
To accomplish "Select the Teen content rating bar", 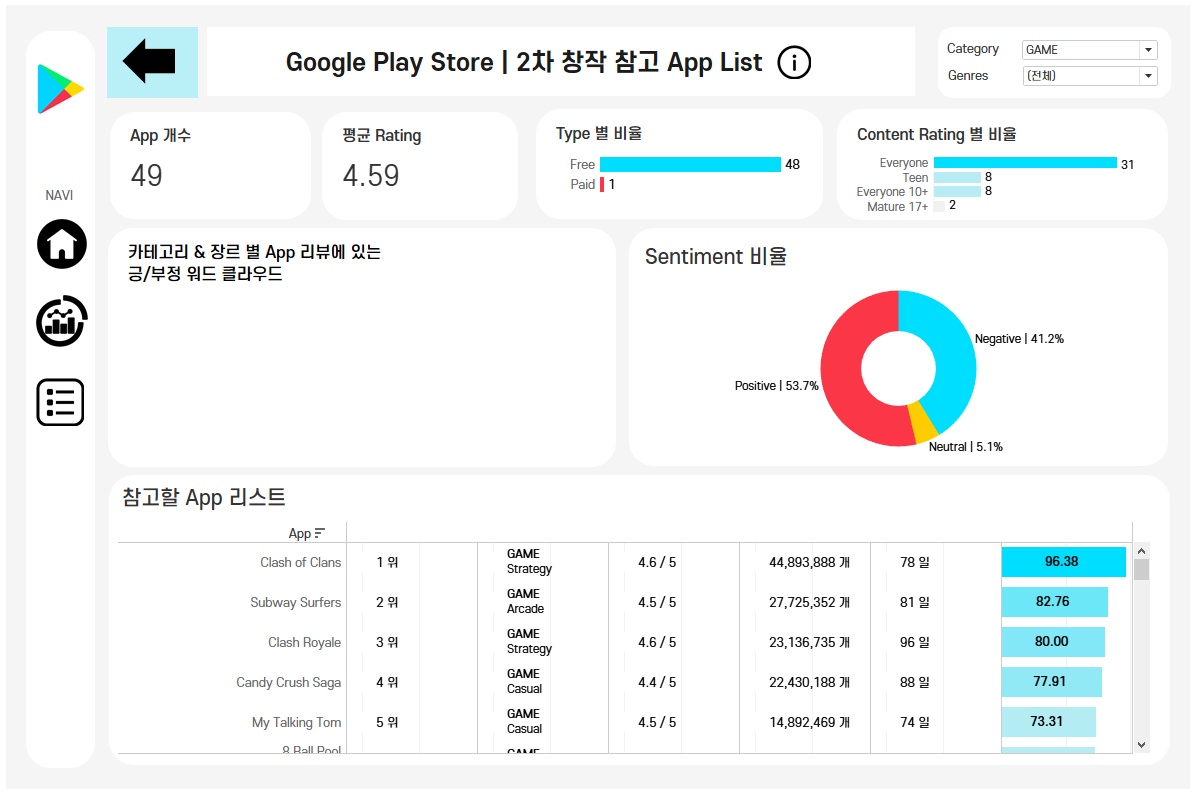I will [x=957, y=177].
